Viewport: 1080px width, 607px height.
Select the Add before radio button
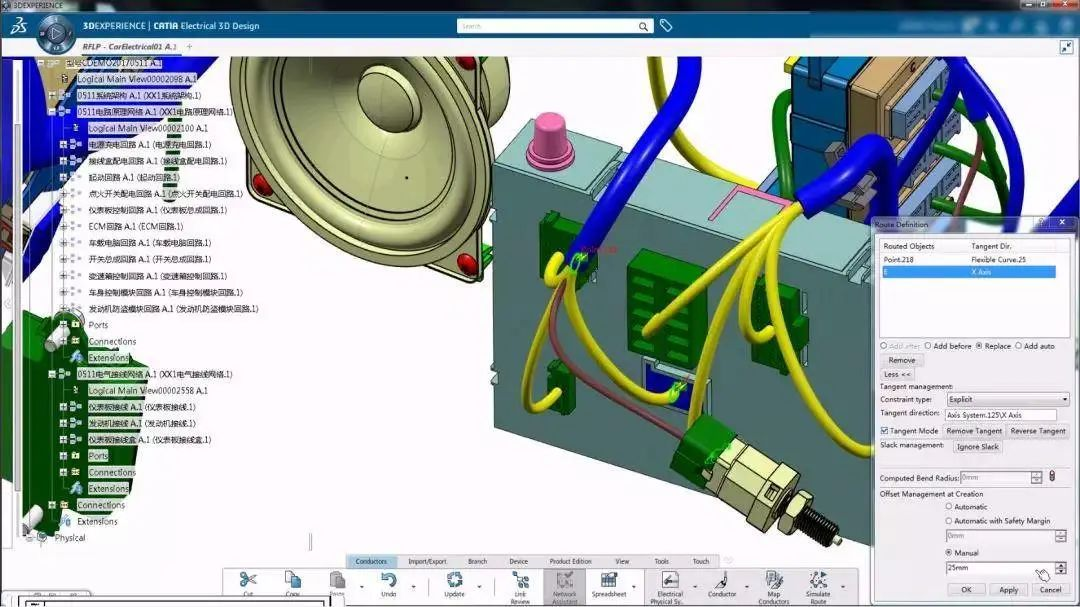[x=928, y=346]
